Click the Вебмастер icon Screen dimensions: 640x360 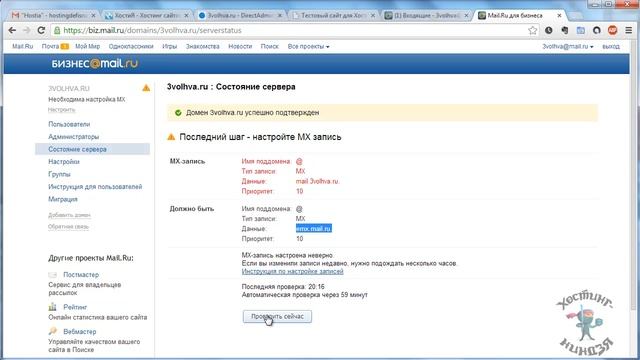click(x=53, y=331)
